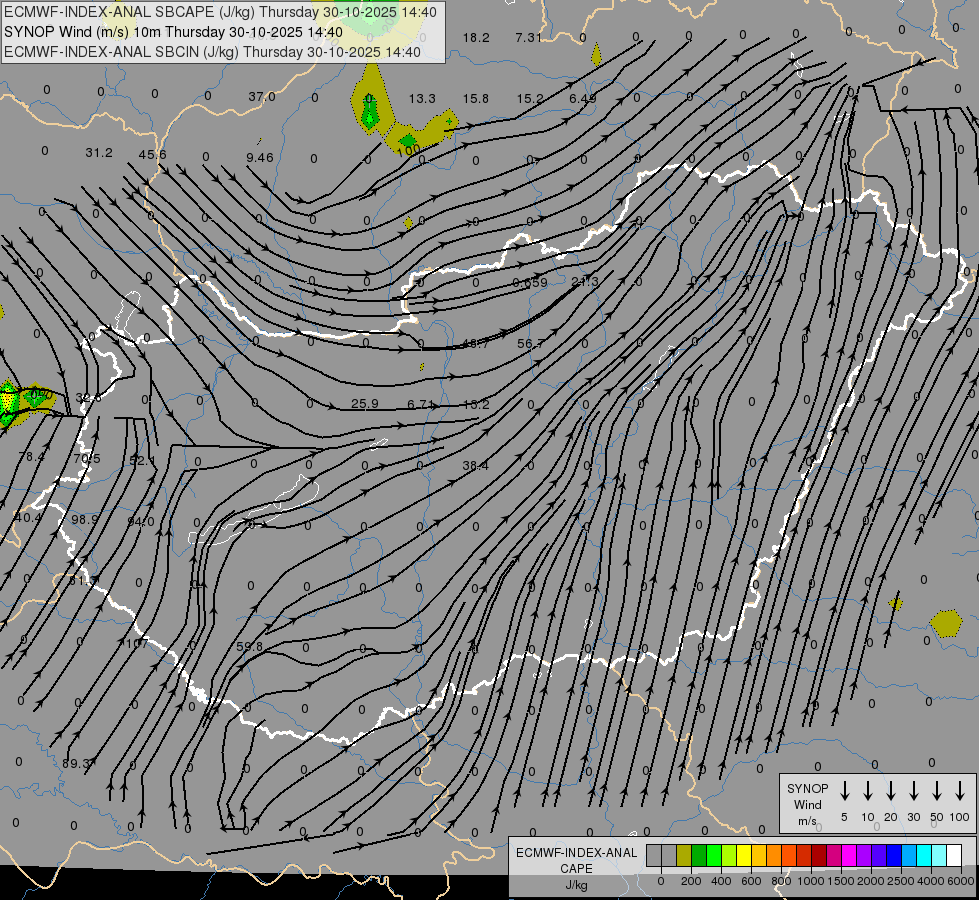This screenshot has width=979, height=900.
Task: Select the cyan CAPE legend swatch
Action: coord(923,856)
